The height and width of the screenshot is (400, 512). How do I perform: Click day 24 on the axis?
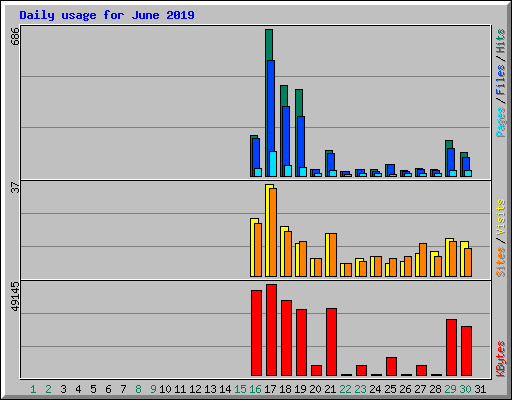coord(375,389)
